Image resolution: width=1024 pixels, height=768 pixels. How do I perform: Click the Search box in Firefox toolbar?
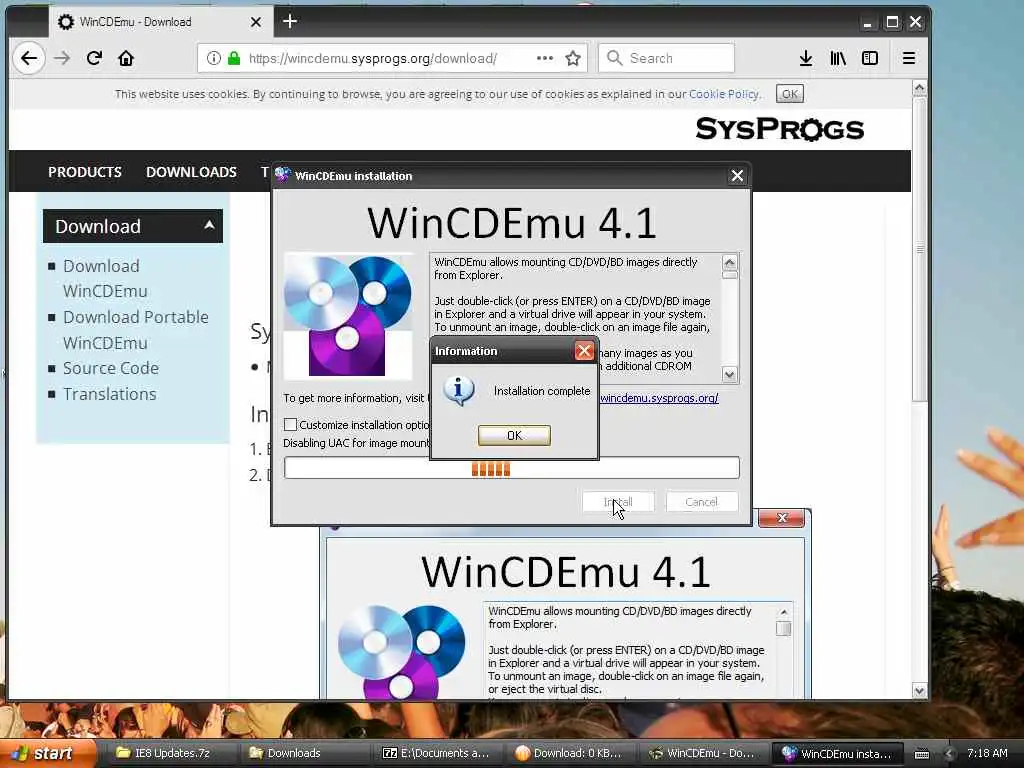tap(666, 58)
